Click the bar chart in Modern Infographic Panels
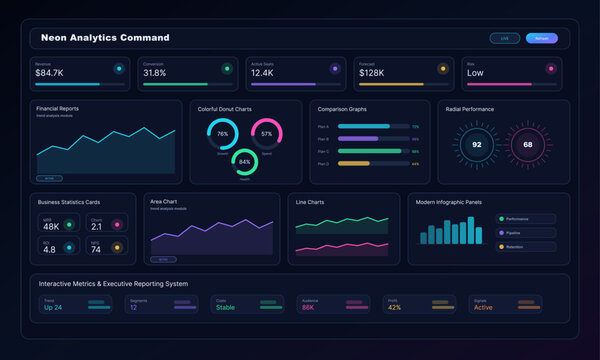This screenshot has height=360, width=600. (x=451, y=230)
